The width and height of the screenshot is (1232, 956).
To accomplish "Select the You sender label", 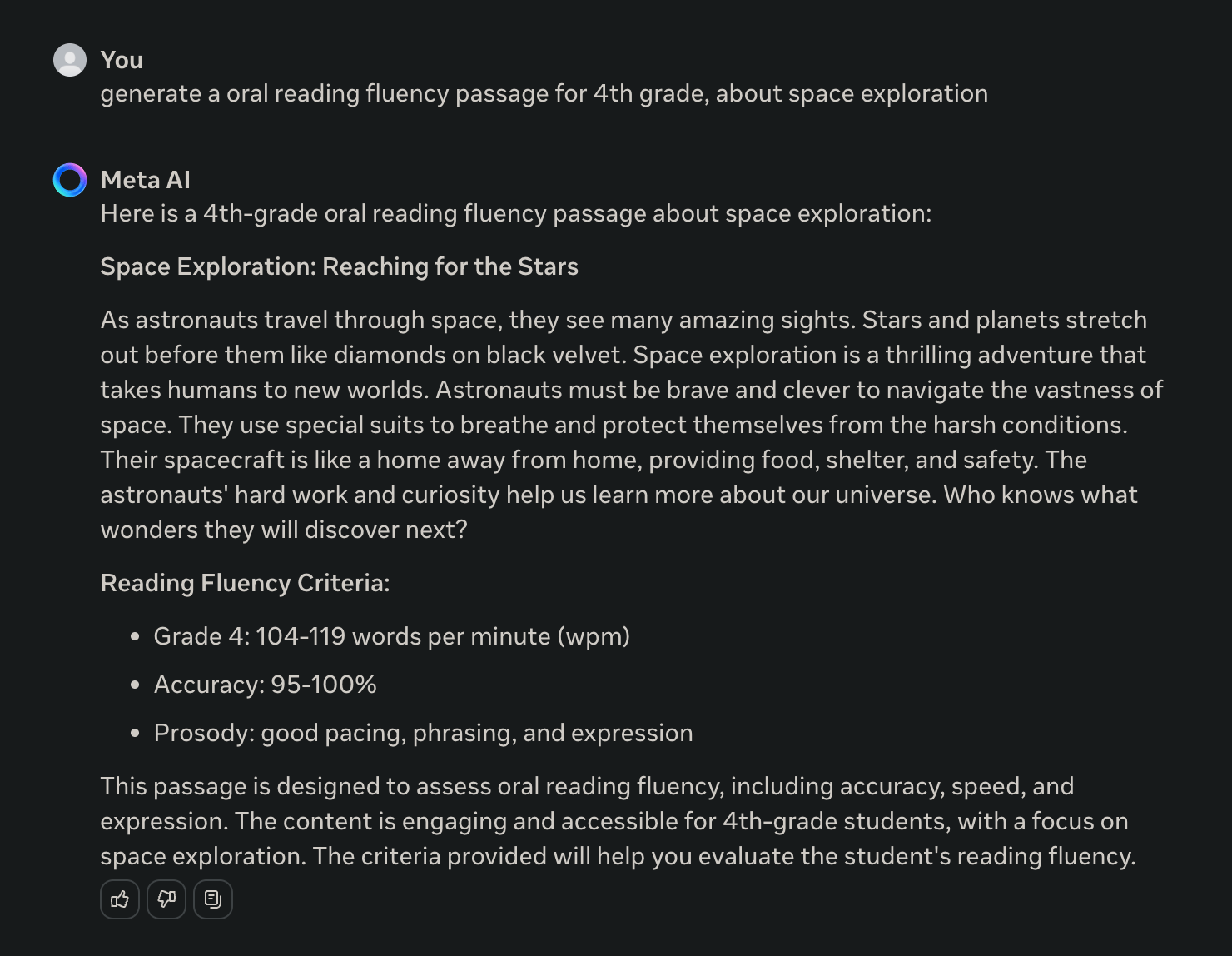I will [x=122, y=60].
